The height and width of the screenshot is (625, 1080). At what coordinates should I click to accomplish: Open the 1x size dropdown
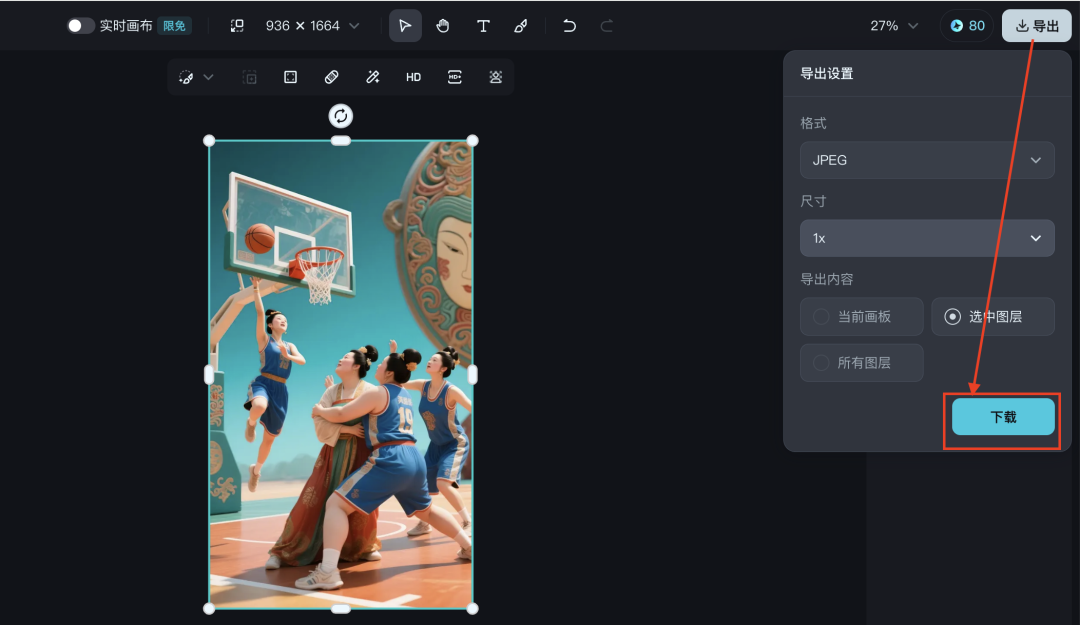(x=926, y=238)
